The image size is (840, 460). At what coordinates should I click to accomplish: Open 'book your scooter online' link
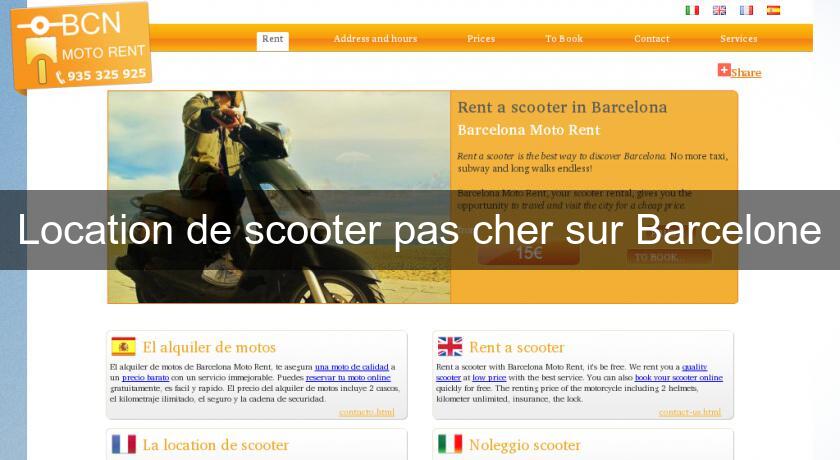coord(679,378)
